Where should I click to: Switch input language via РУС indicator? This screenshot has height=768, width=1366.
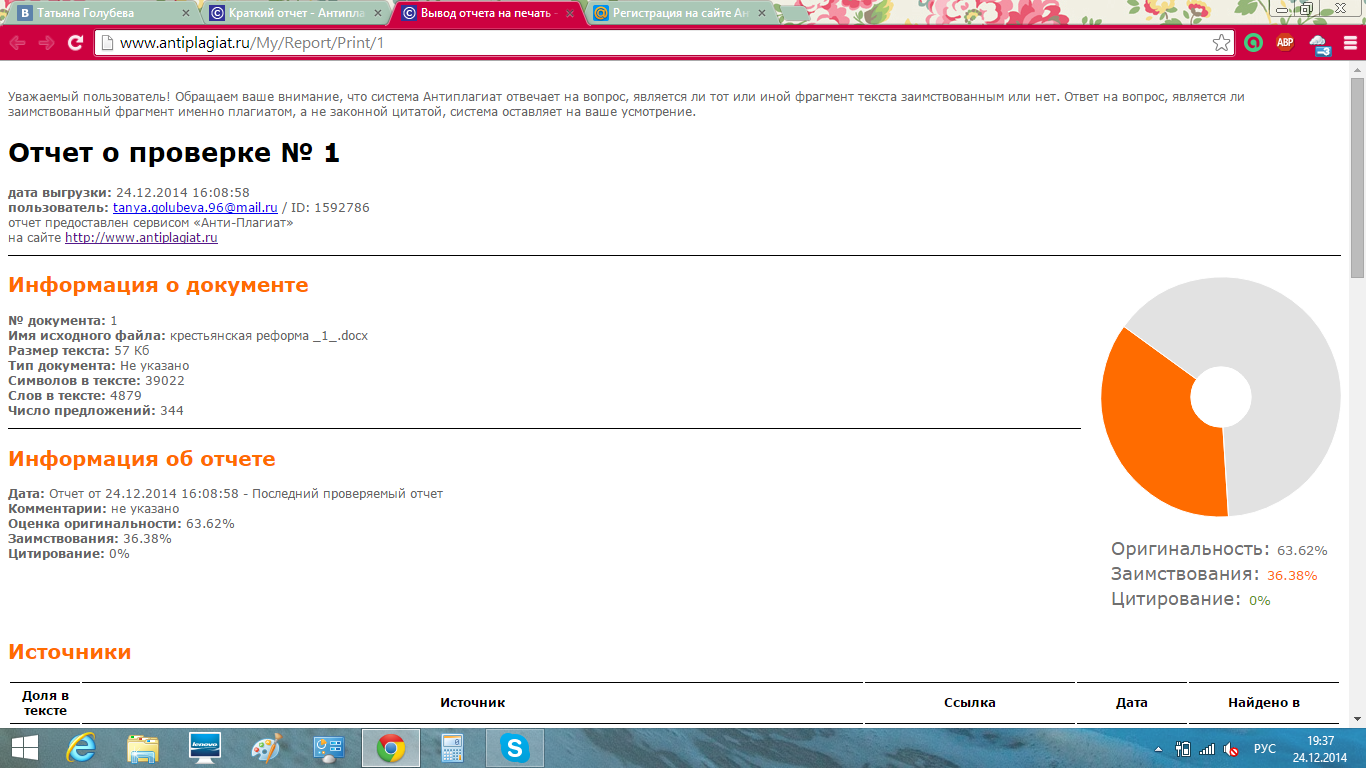coord(1265,749)
